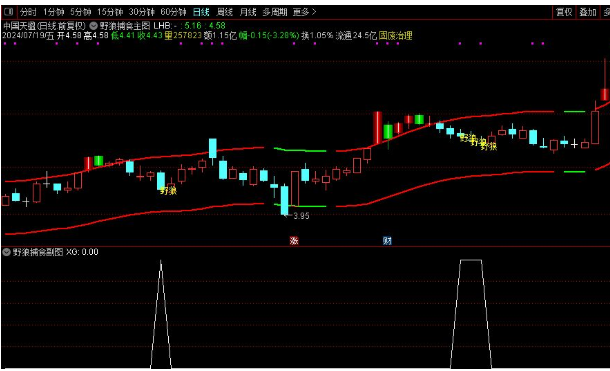The width and height of the screenshot is (610, 371).
Task: Open the 多周期 multi-period view
Action: 275,12
